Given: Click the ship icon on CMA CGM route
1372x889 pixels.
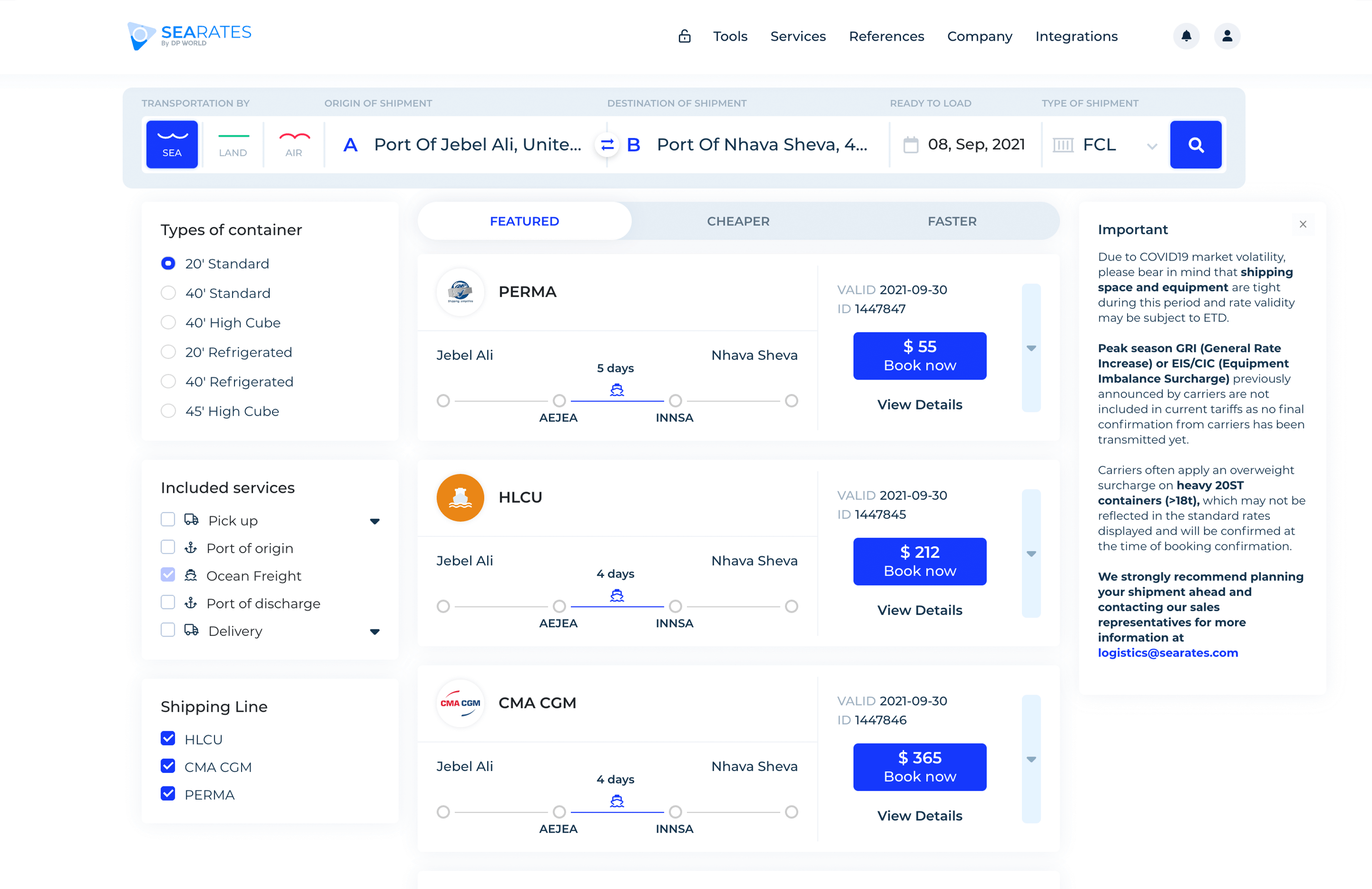Looking at the screenshot, I should tap(617, 801).
